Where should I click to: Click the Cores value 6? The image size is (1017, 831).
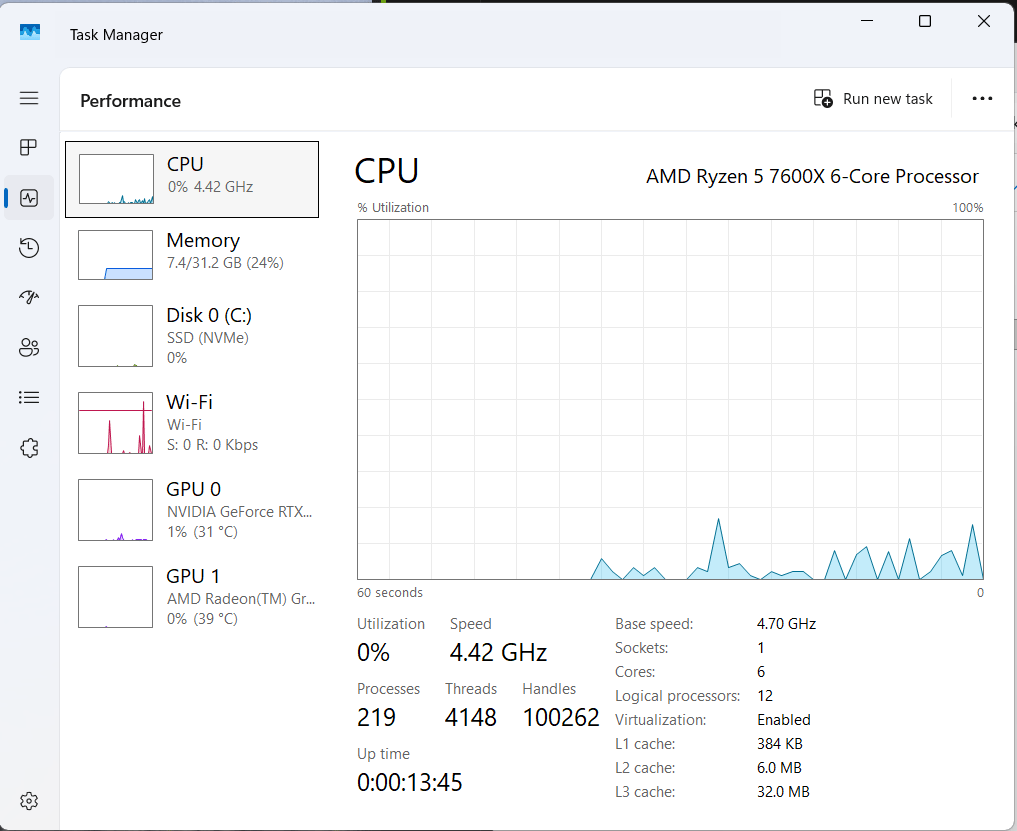click(761, 672)
